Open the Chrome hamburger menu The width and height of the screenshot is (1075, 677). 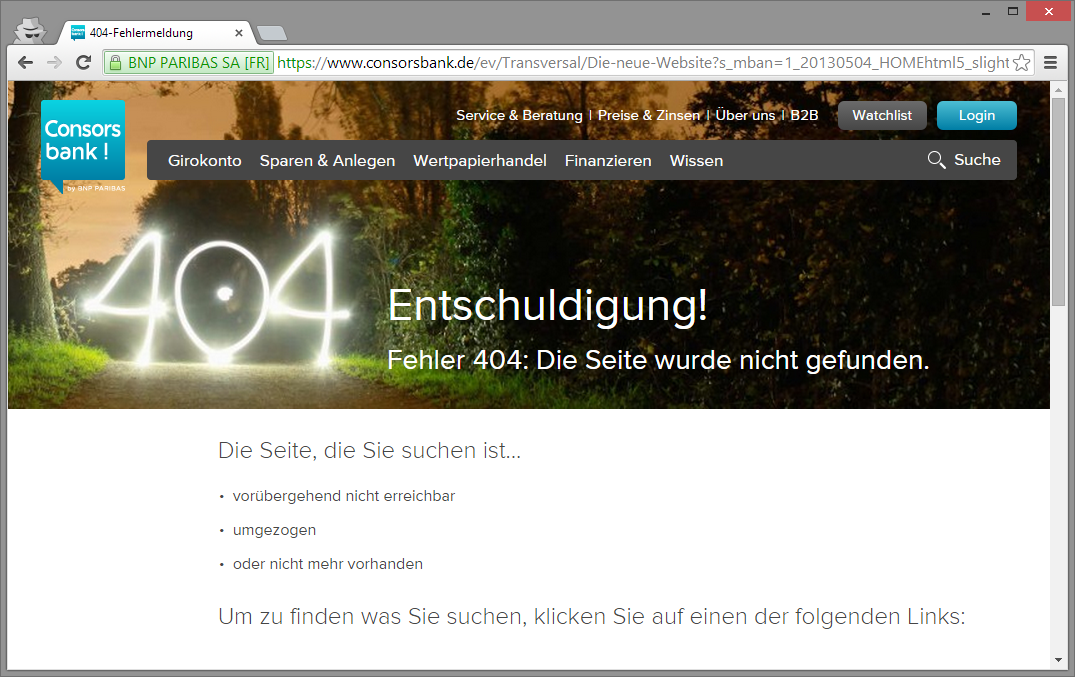(x=1051, y=62)
